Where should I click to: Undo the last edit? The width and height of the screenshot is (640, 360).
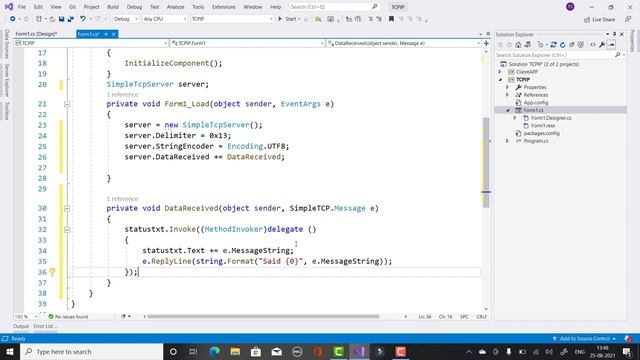(83, 19)
